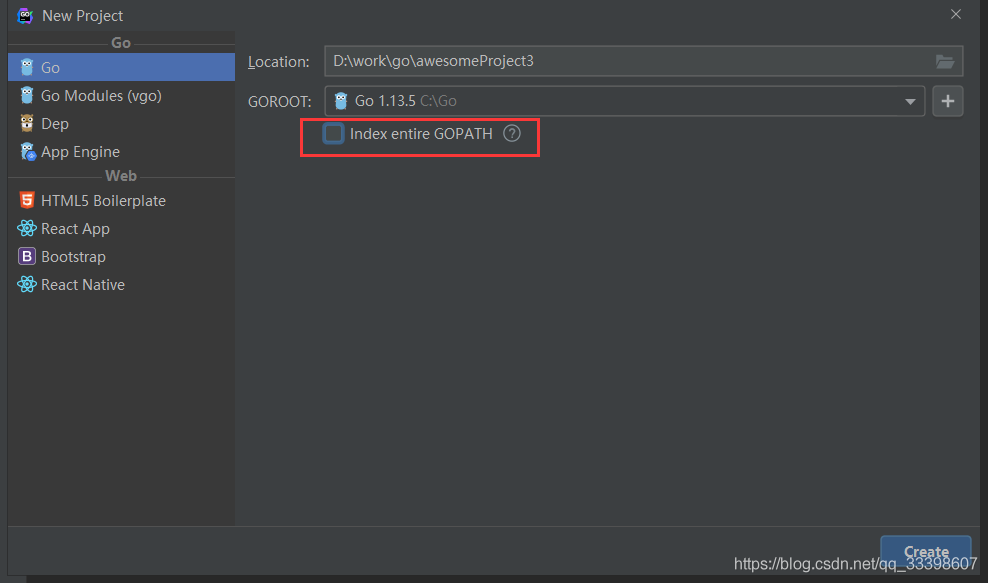Enable the Index entire GOPATH checkbox
The height and width of the screenshot is (583, 988).
click(x=334, y=134)
